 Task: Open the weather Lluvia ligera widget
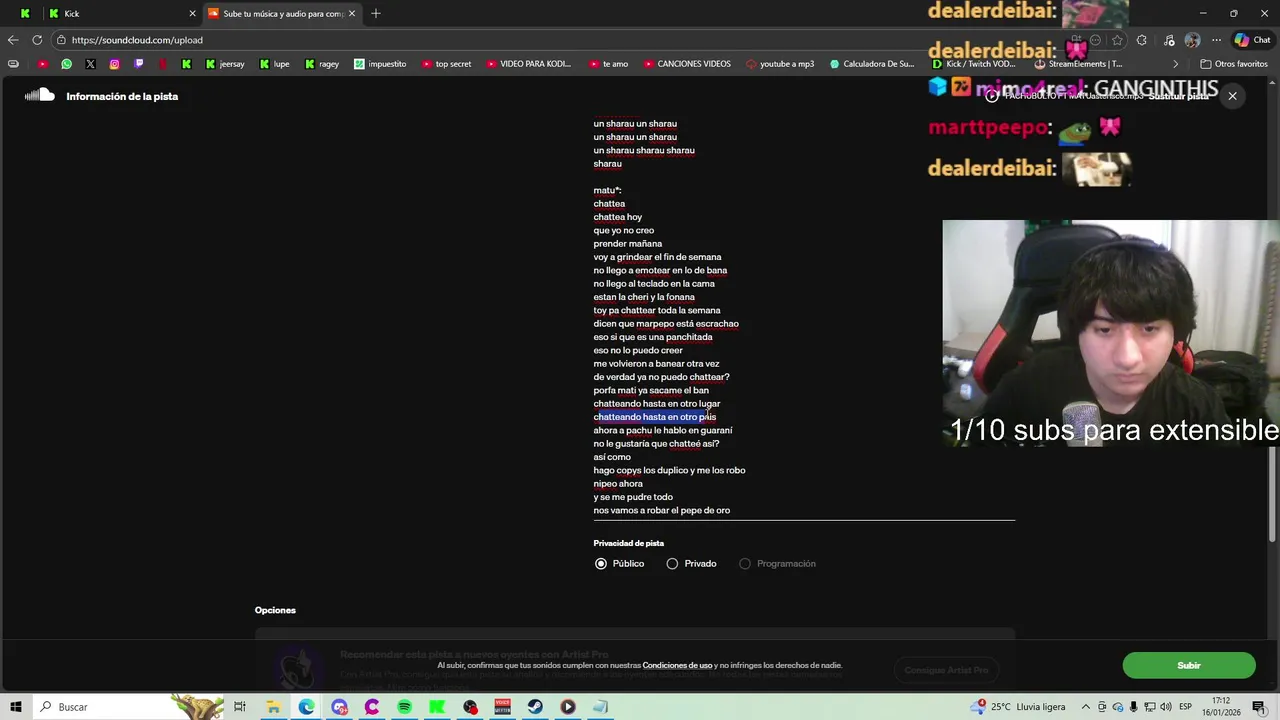coord(1019,707)
